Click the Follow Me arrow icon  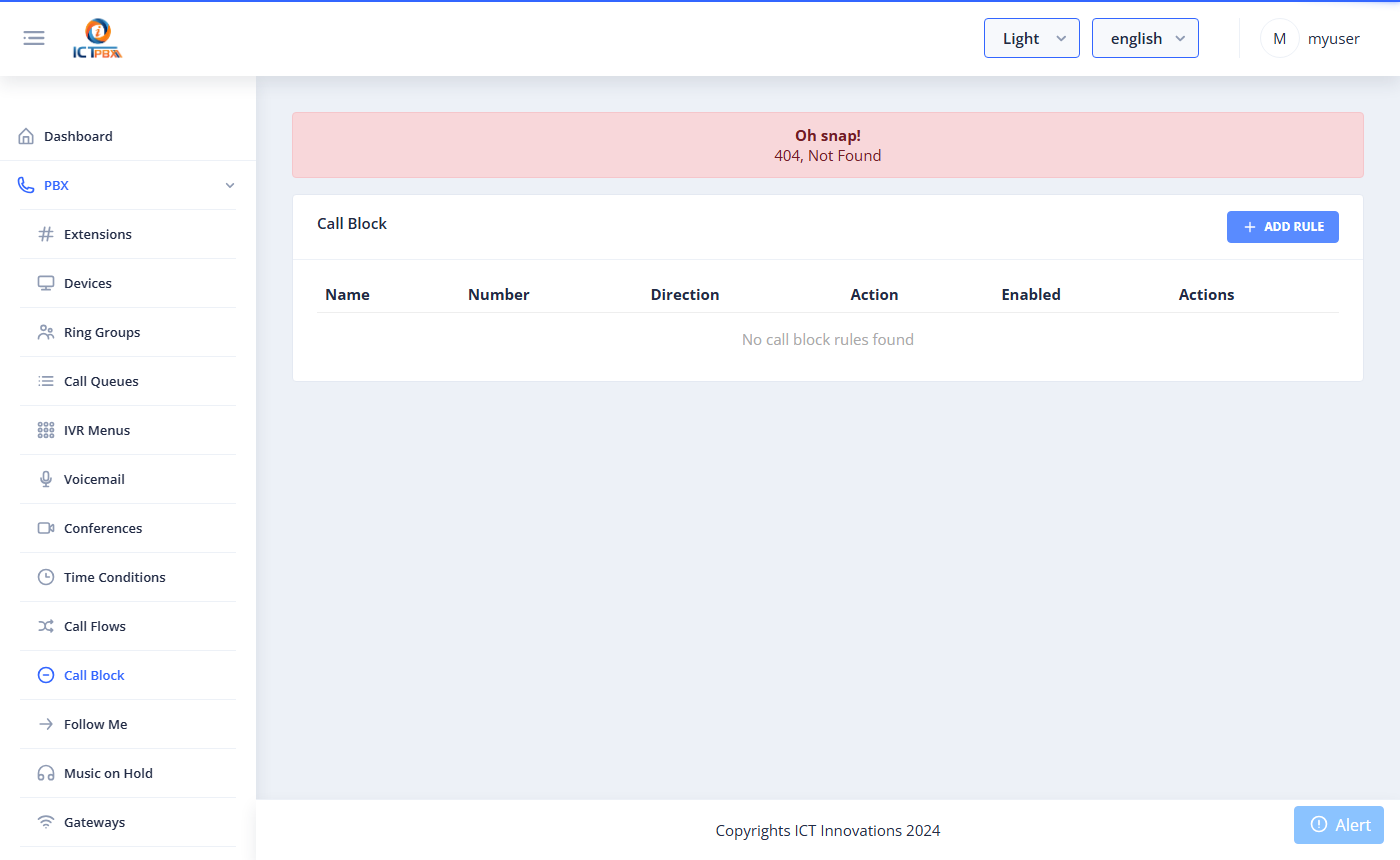[x=46, y=724]
